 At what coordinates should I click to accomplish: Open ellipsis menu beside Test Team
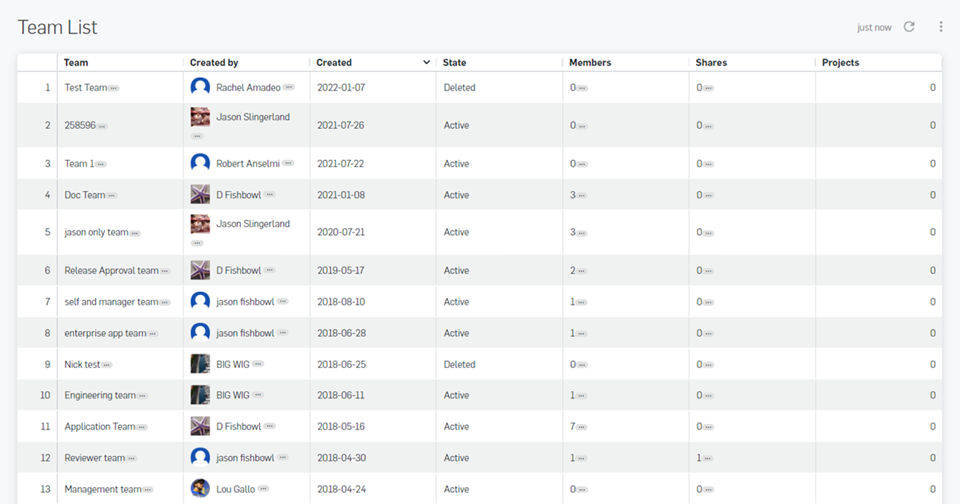tap(114, 88)
